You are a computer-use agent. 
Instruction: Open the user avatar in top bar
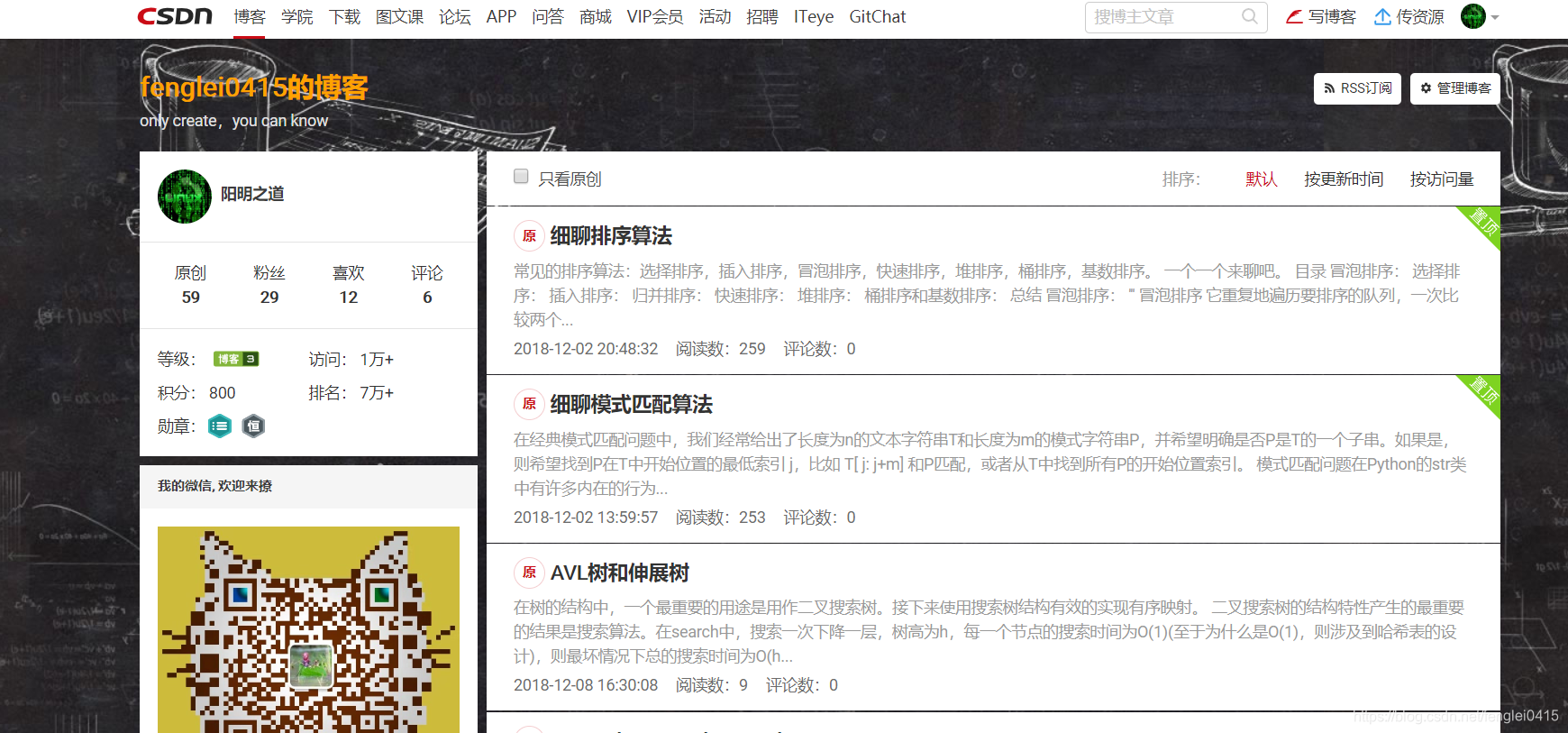point(1472,16)
